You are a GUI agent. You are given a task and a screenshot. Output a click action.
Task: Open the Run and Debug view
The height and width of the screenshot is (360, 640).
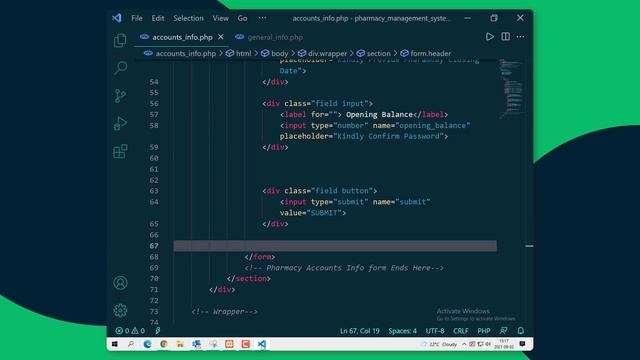(120, 123)
